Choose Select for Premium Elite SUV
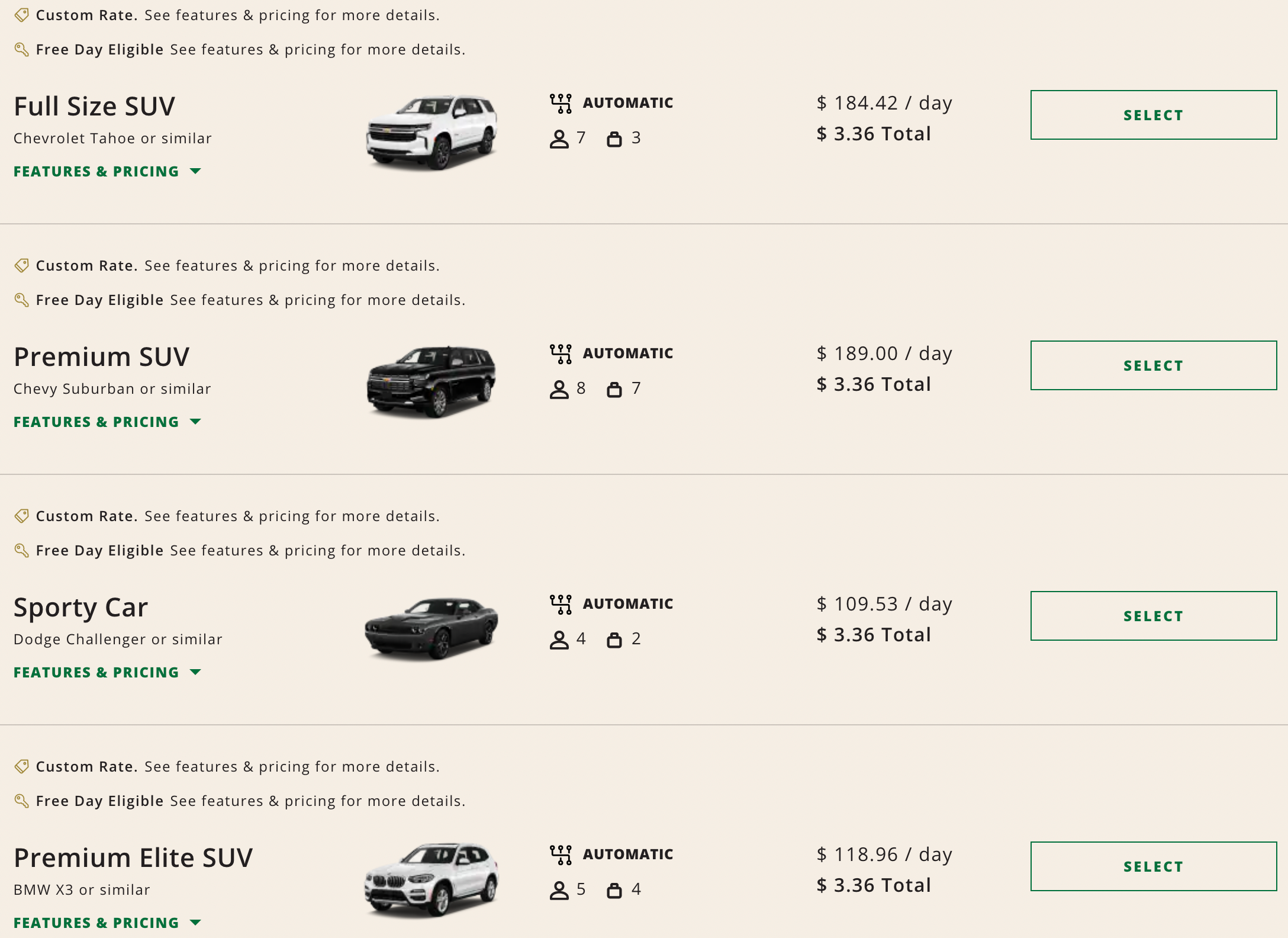This screenshot has height=938, width=1288. [x=1153, y=866]
